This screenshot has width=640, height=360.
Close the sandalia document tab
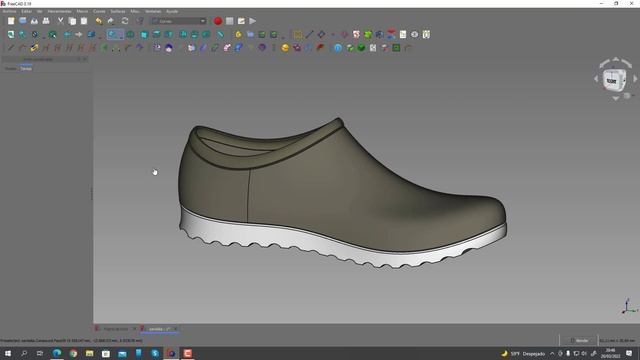176,329
